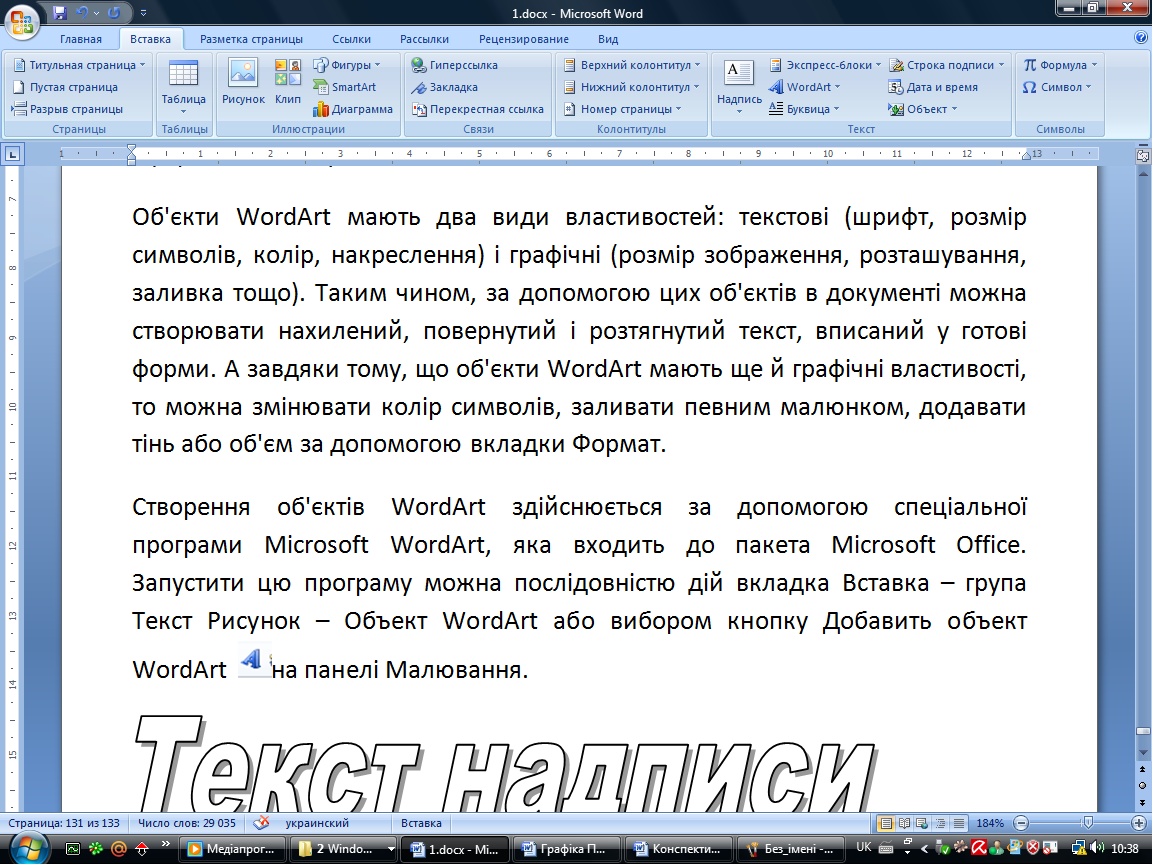
Task: Click the zoom slider handle
Action: [1088, 823]
